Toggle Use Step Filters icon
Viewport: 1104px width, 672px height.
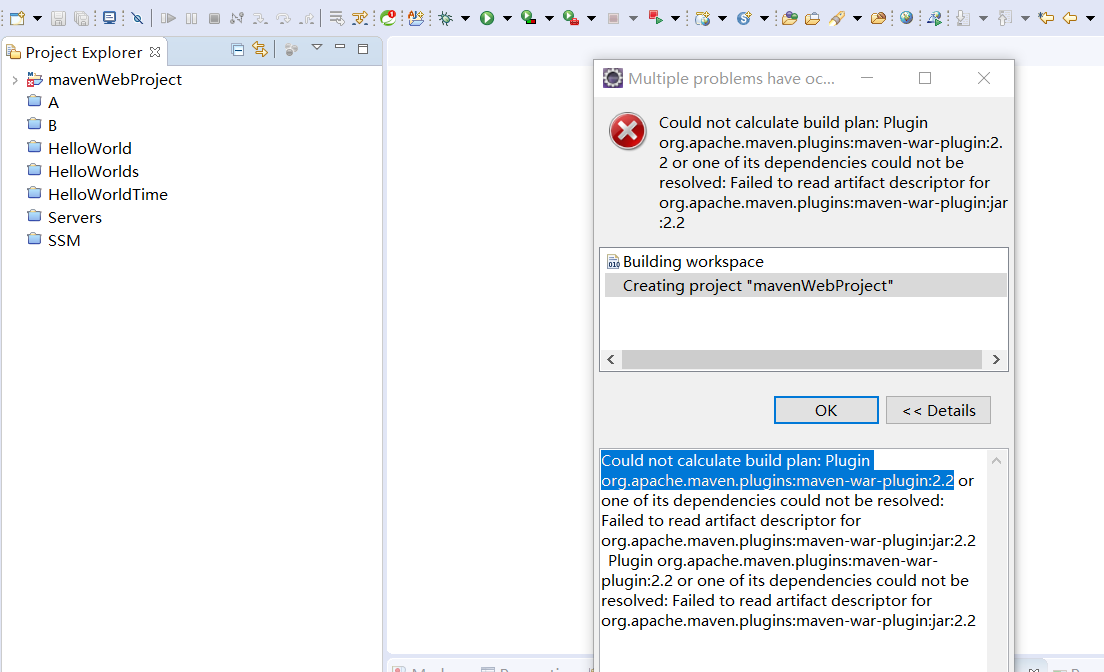click(360, 18)
